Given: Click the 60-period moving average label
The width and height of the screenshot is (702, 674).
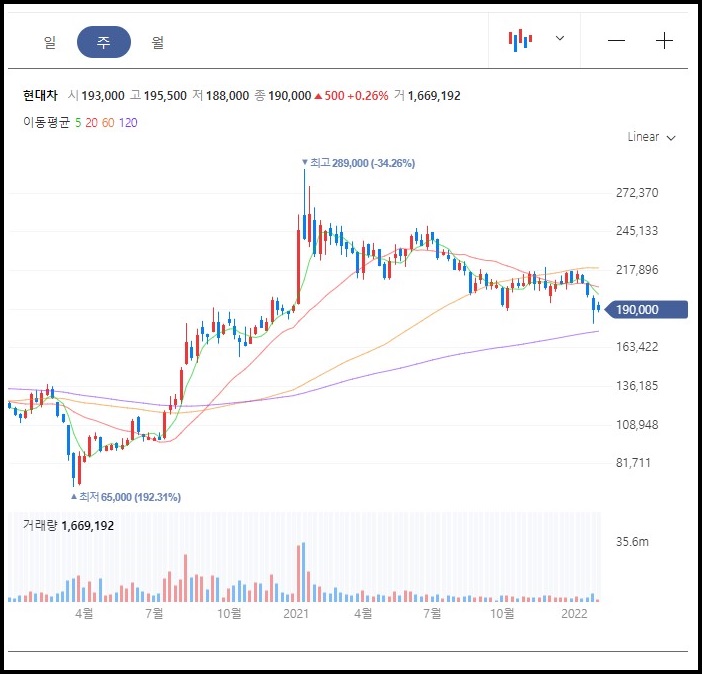Looking at the screenshot, I should pyautogui.click(x=108, y=123).
